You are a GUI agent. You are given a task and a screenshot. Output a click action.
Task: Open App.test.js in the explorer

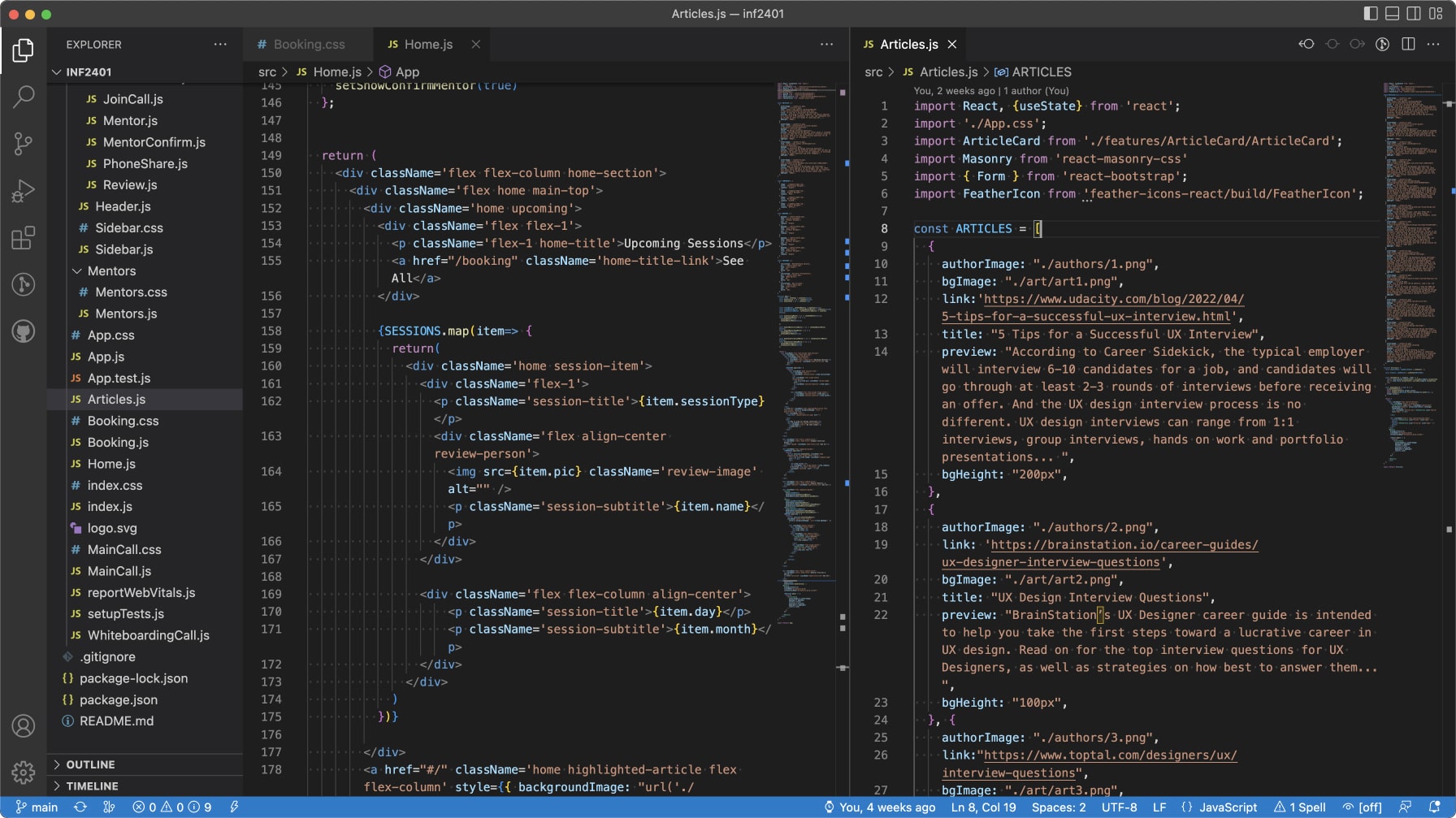click(119, 378)
